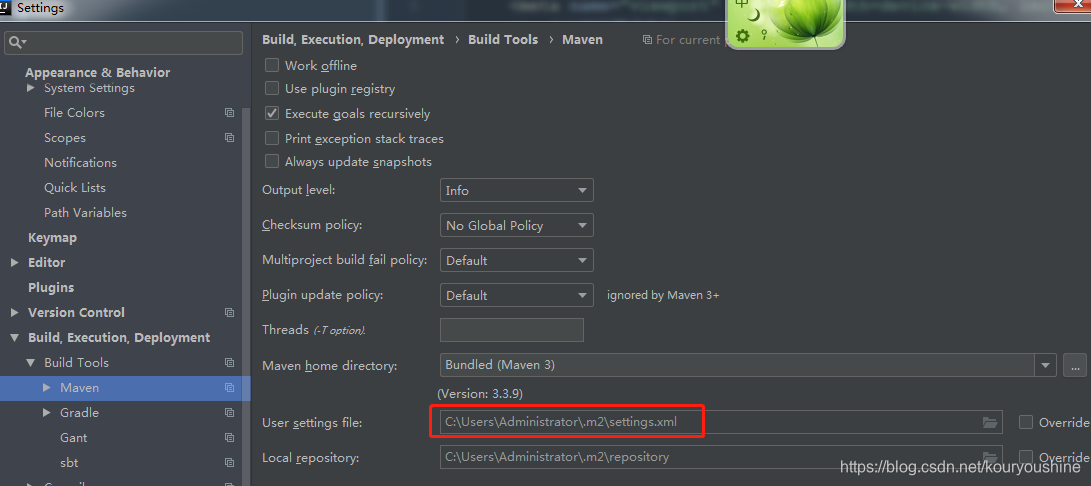1091x486 pixels.
Task: Select Plugins in the settings tree
Action: (x=51, y=288)
